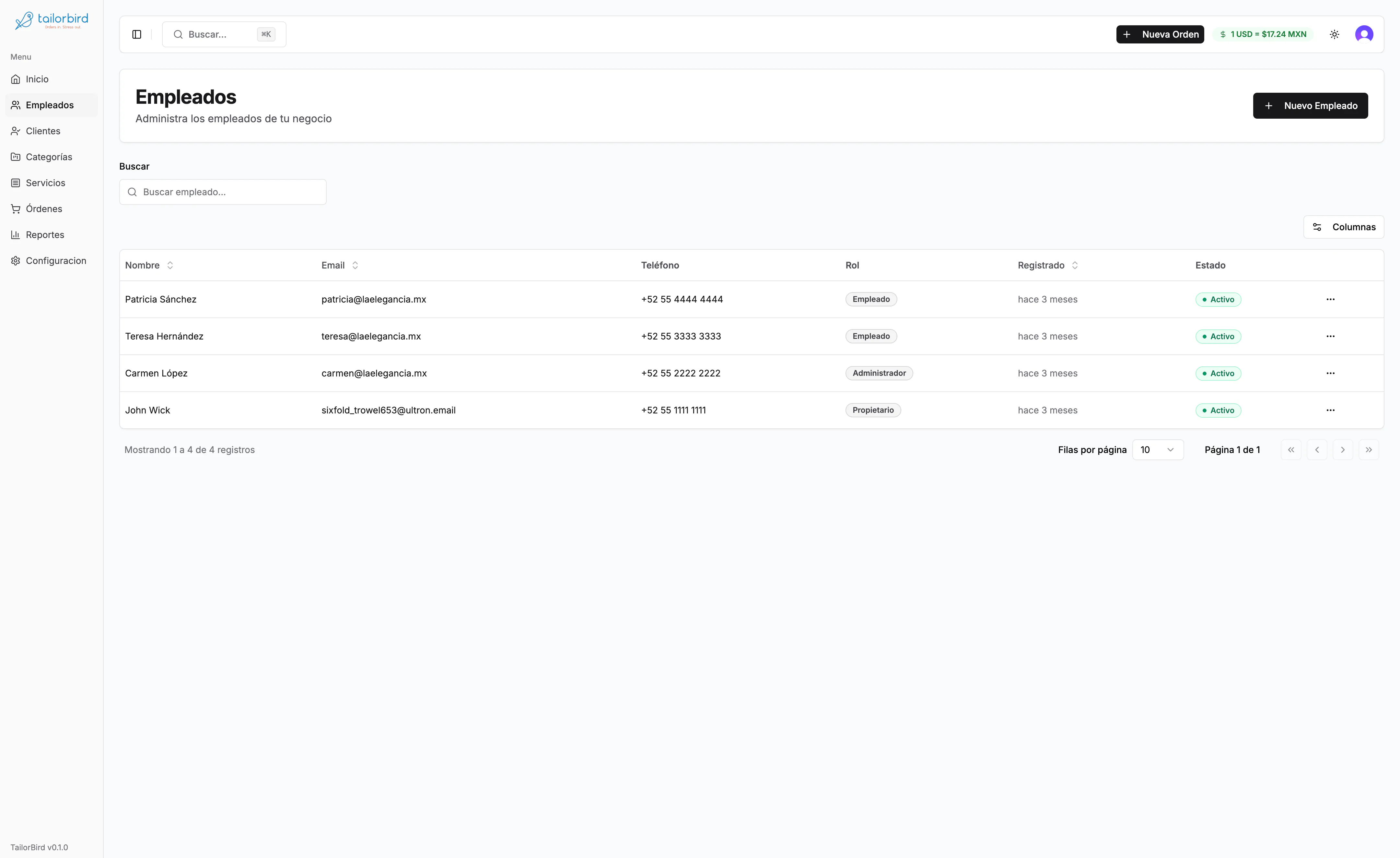
Task: Open actions menu for John Wick
Action: (1330, 411)
